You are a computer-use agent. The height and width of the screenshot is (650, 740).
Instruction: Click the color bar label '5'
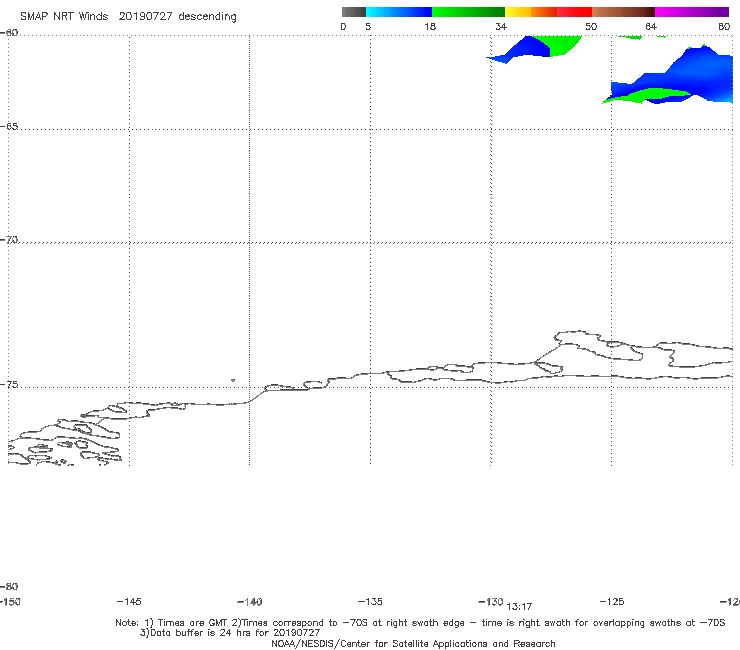(x=368, y=26)
